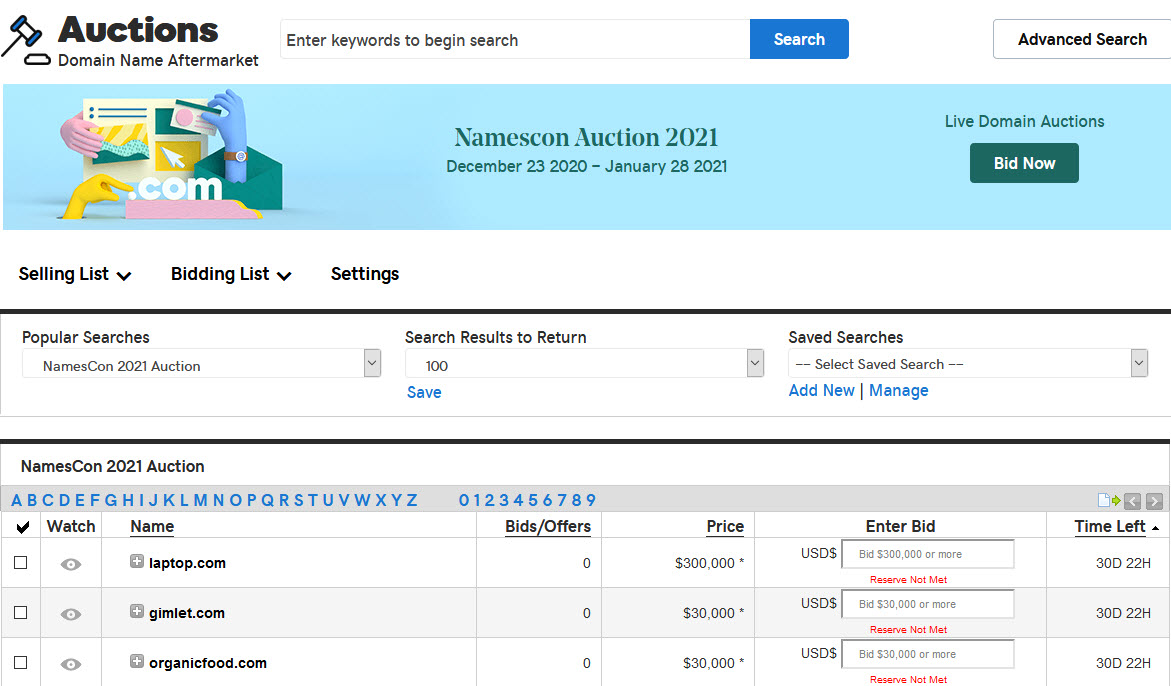
Task: Sort by the Bids/Offers column header
Action: point(547,526)
